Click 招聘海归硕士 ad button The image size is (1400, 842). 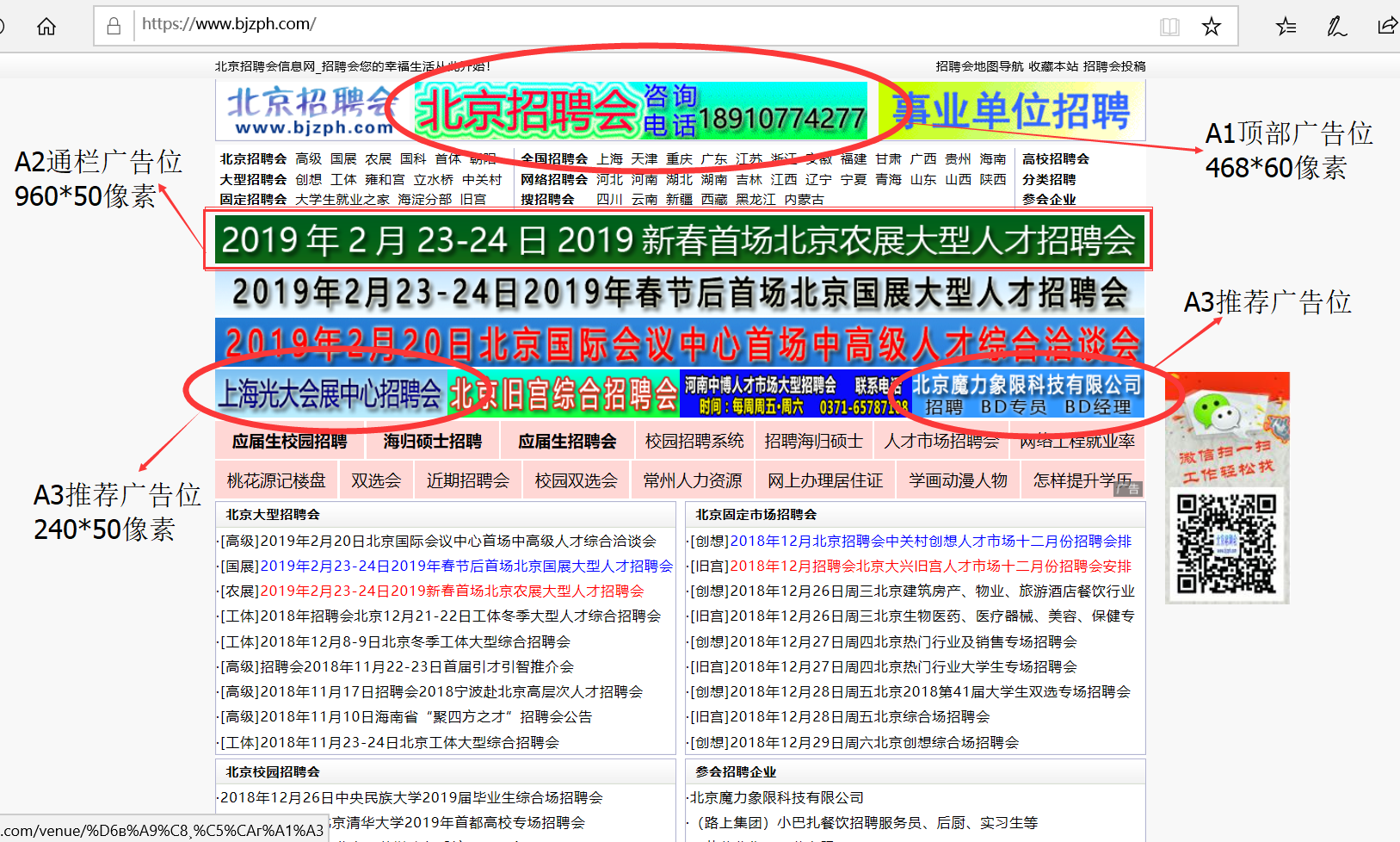(x=814, y=442)
